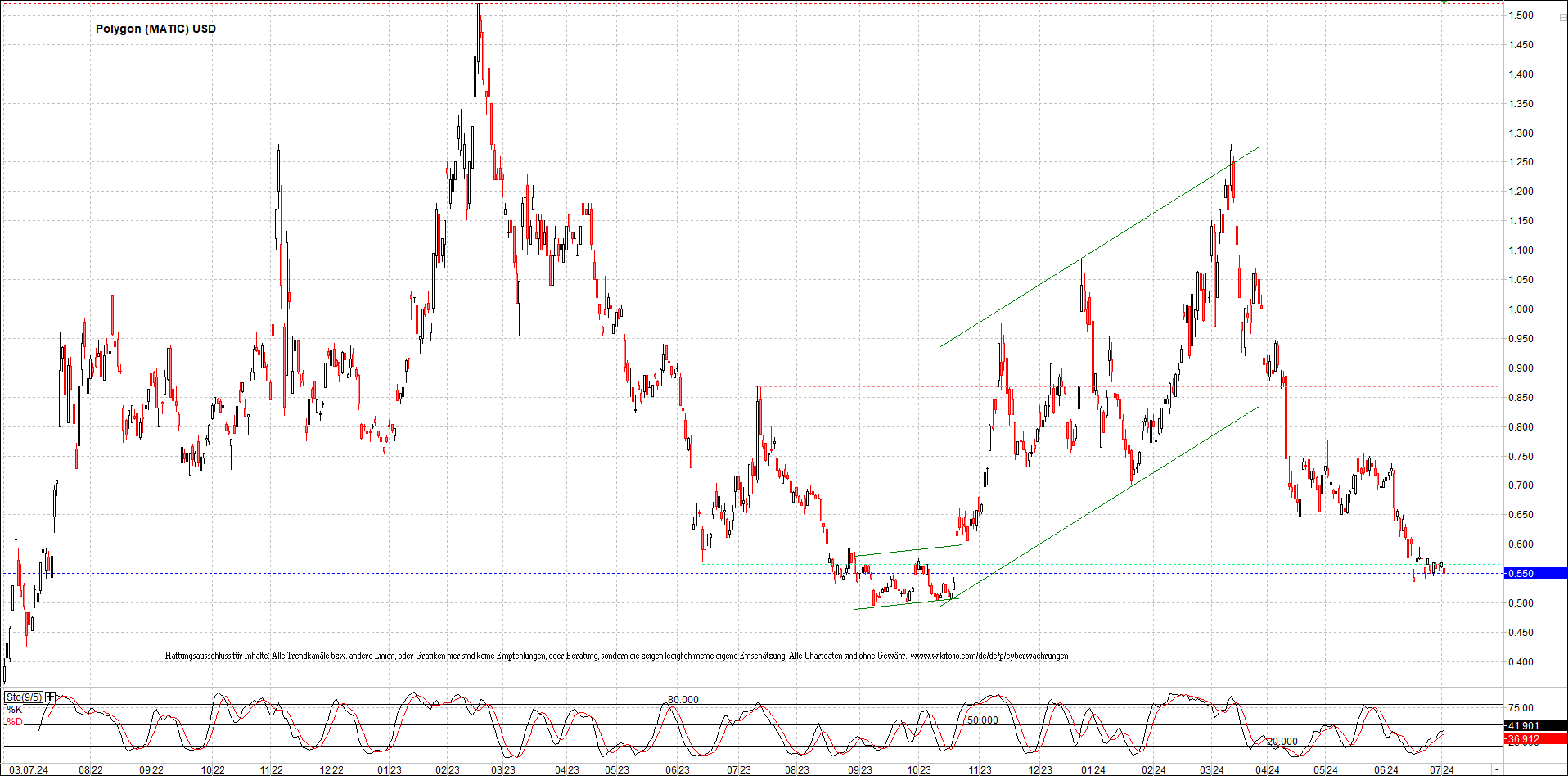The width and height of the screenshot is (1568, 776).
Task: Click the 1.500 price axis label
Action: pyautogui.click(x=1521, y=16)
